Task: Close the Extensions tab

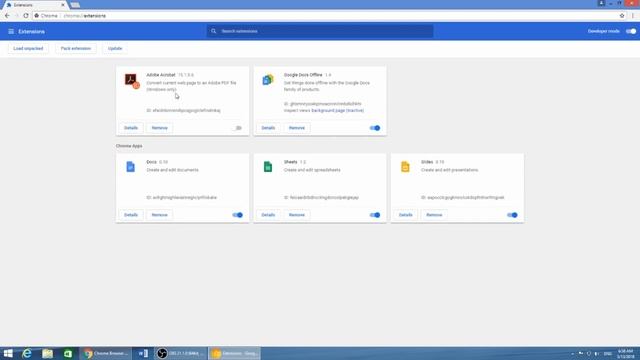Action: 63,5
